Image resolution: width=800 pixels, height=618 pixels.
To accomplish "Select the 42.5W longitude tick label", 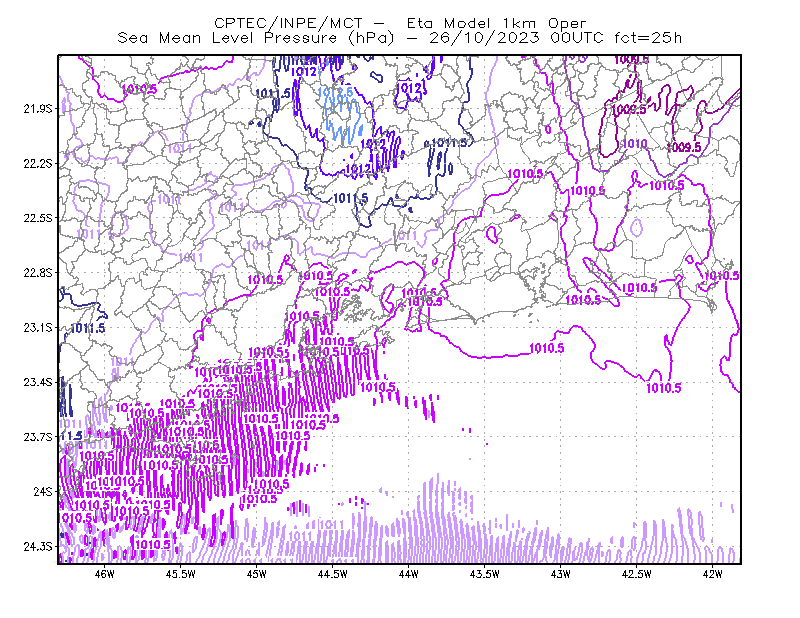I will click(636, 574).
